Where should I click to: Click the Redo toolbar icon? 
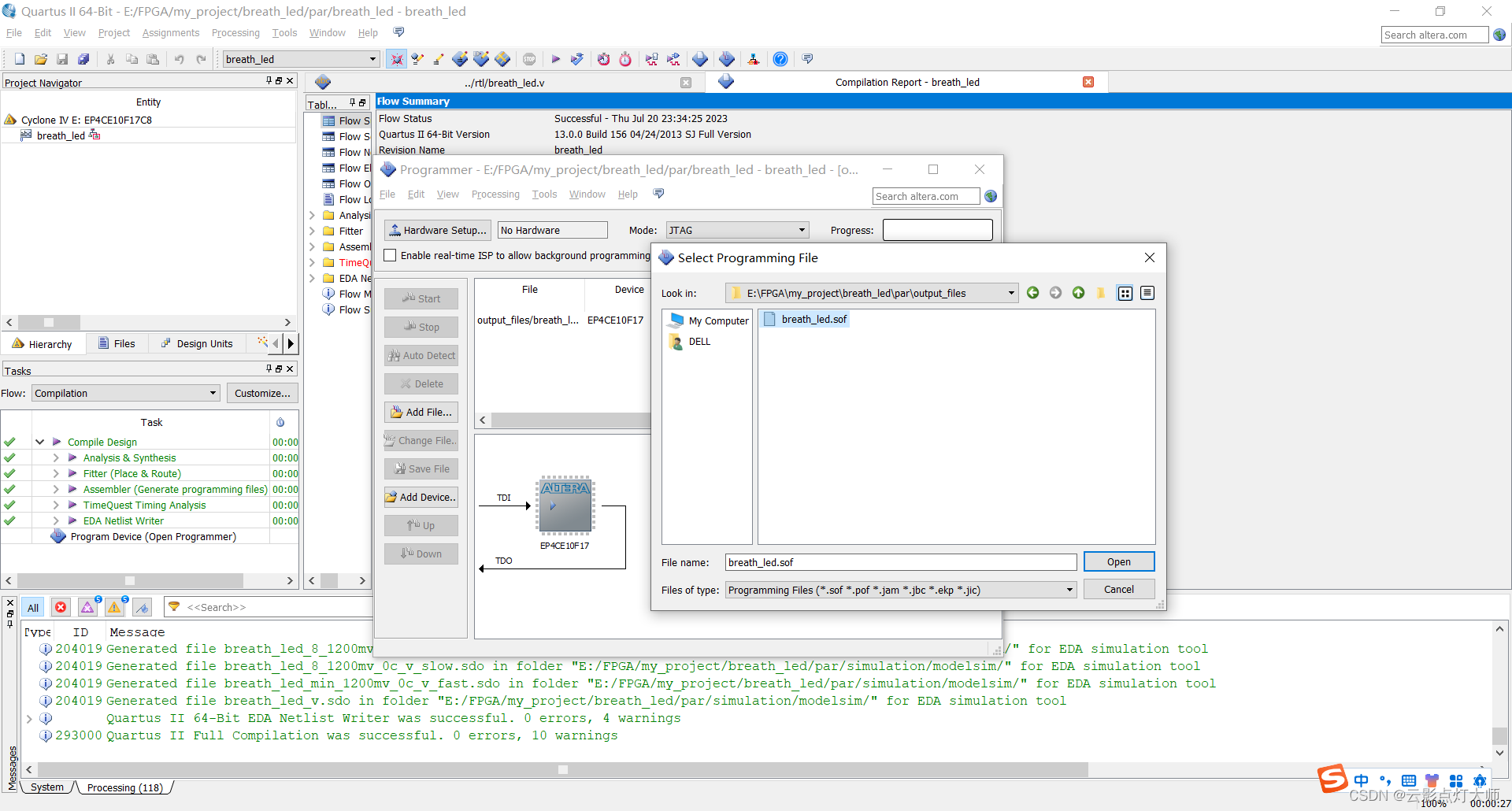pyautogui.click(x=201, y=59)
